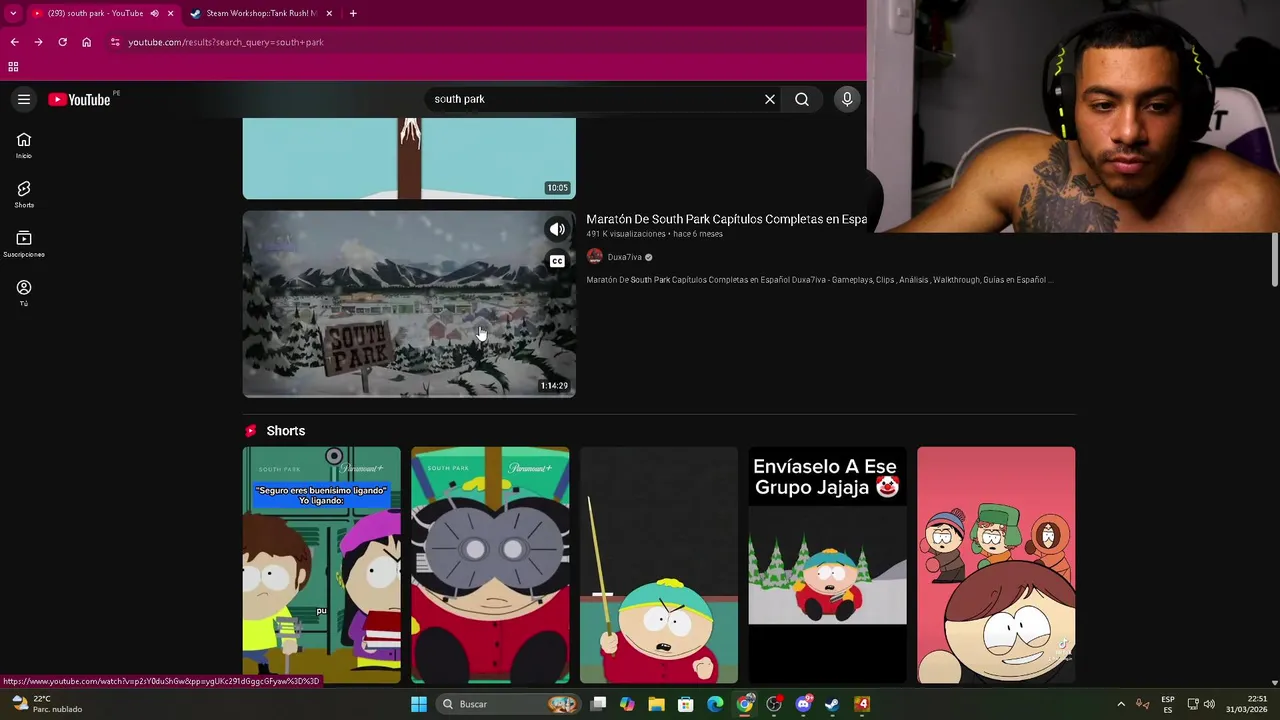Open the ESP language selector
Screen dimensions: 1280x720
tap(1168, 704)
